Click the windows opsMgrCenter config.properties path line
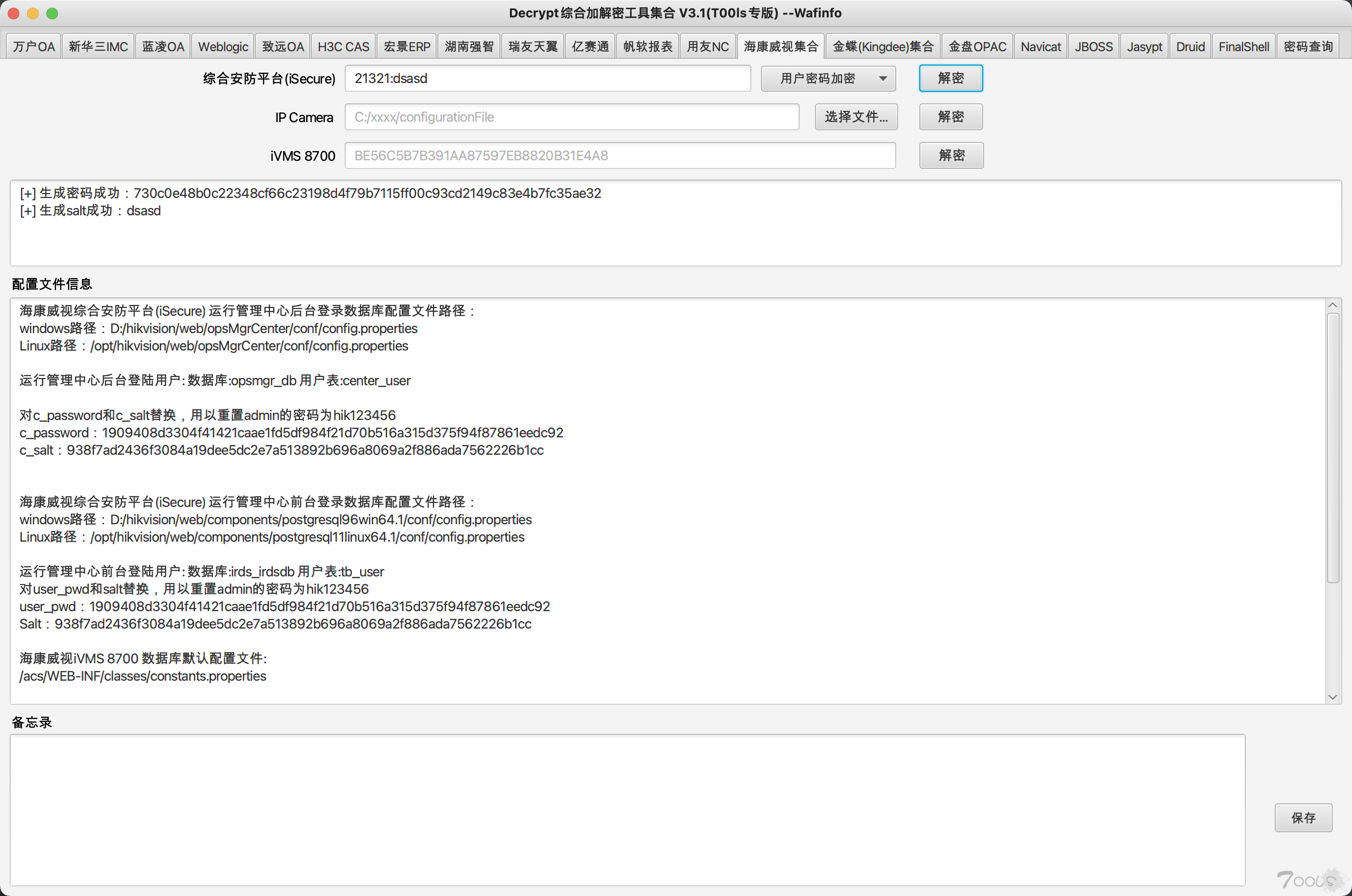 pos(218,329)
